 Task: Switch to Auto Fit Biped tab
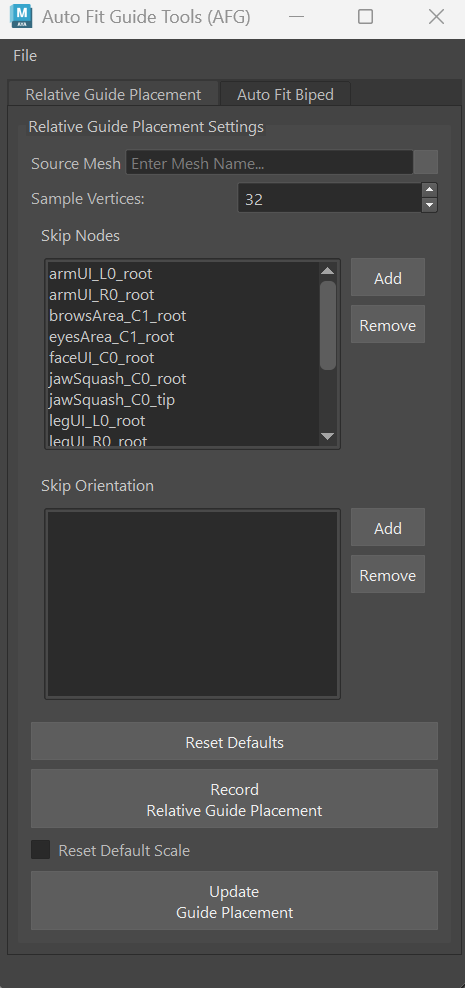[x=285, y=95]
